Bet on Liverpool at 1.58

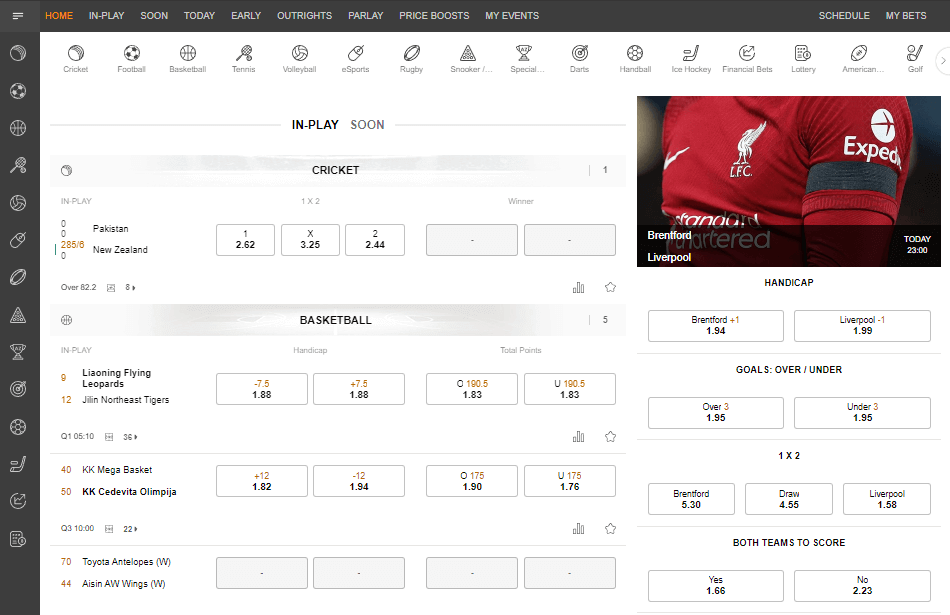(886, 499)
